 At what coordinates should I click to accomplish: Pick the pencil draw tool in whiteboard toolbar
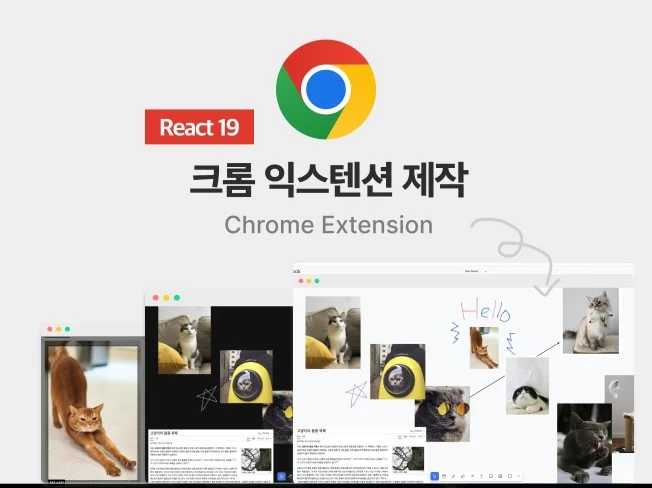point(454,476)
